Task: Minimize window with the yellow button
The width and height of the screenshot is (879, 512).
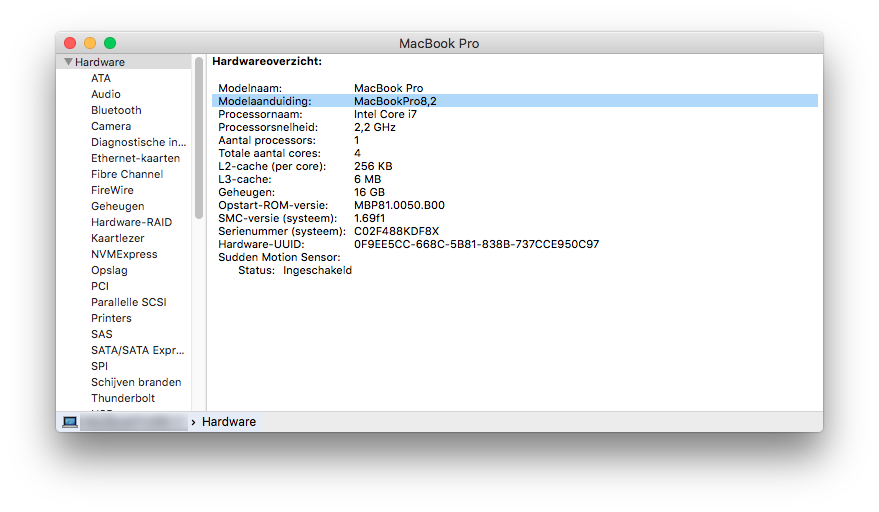Action: (90, 43)
